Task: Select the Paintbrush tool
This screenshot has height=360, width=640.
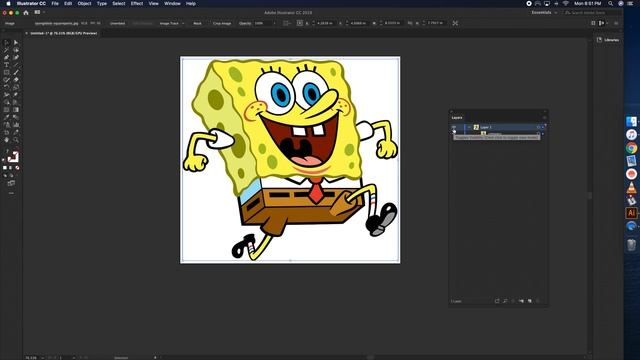Action: pos(16,72)
